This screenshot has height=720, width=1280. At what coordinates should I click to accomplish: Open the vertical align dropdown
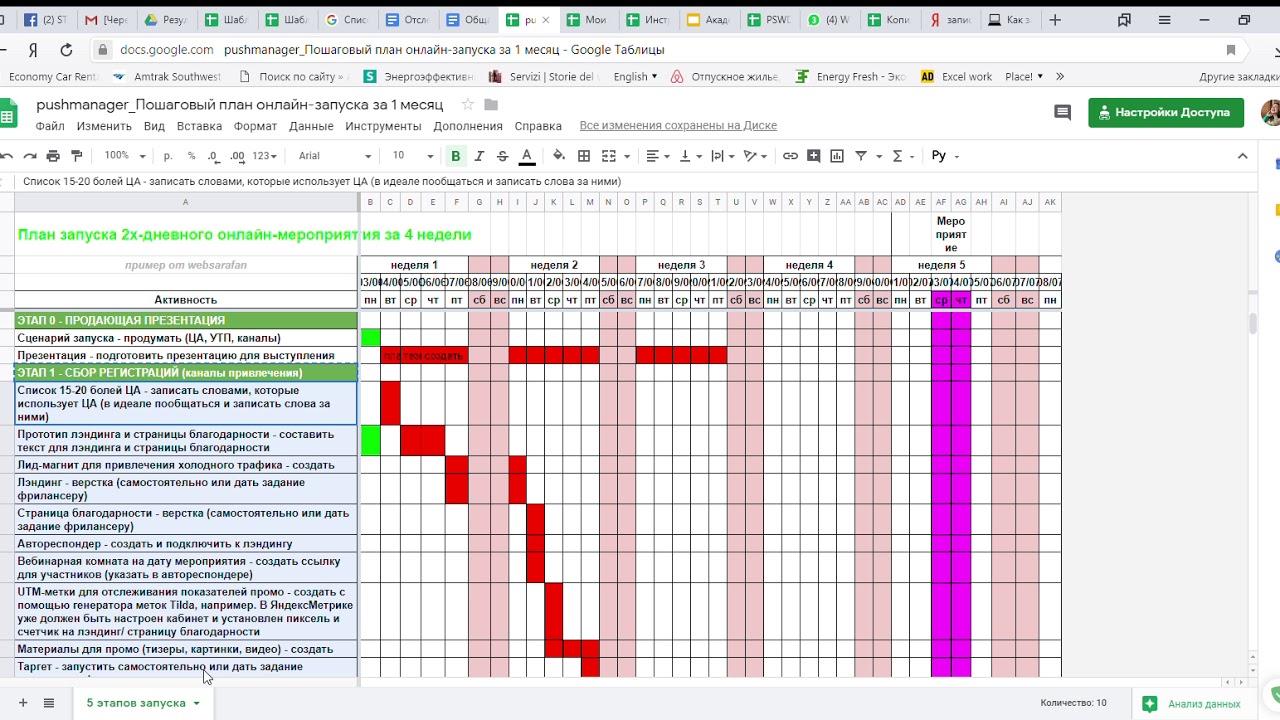pyautogui.click(x=690, y=156)
